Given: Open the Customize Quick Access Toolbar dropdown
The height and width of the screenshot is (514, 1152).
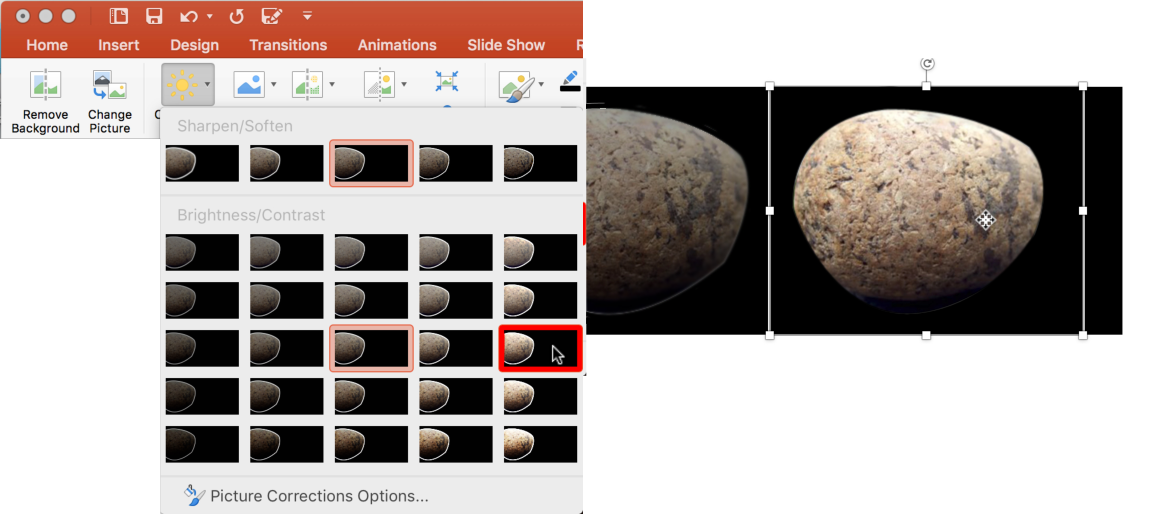Looking at the screenshot, I should 307,15.
